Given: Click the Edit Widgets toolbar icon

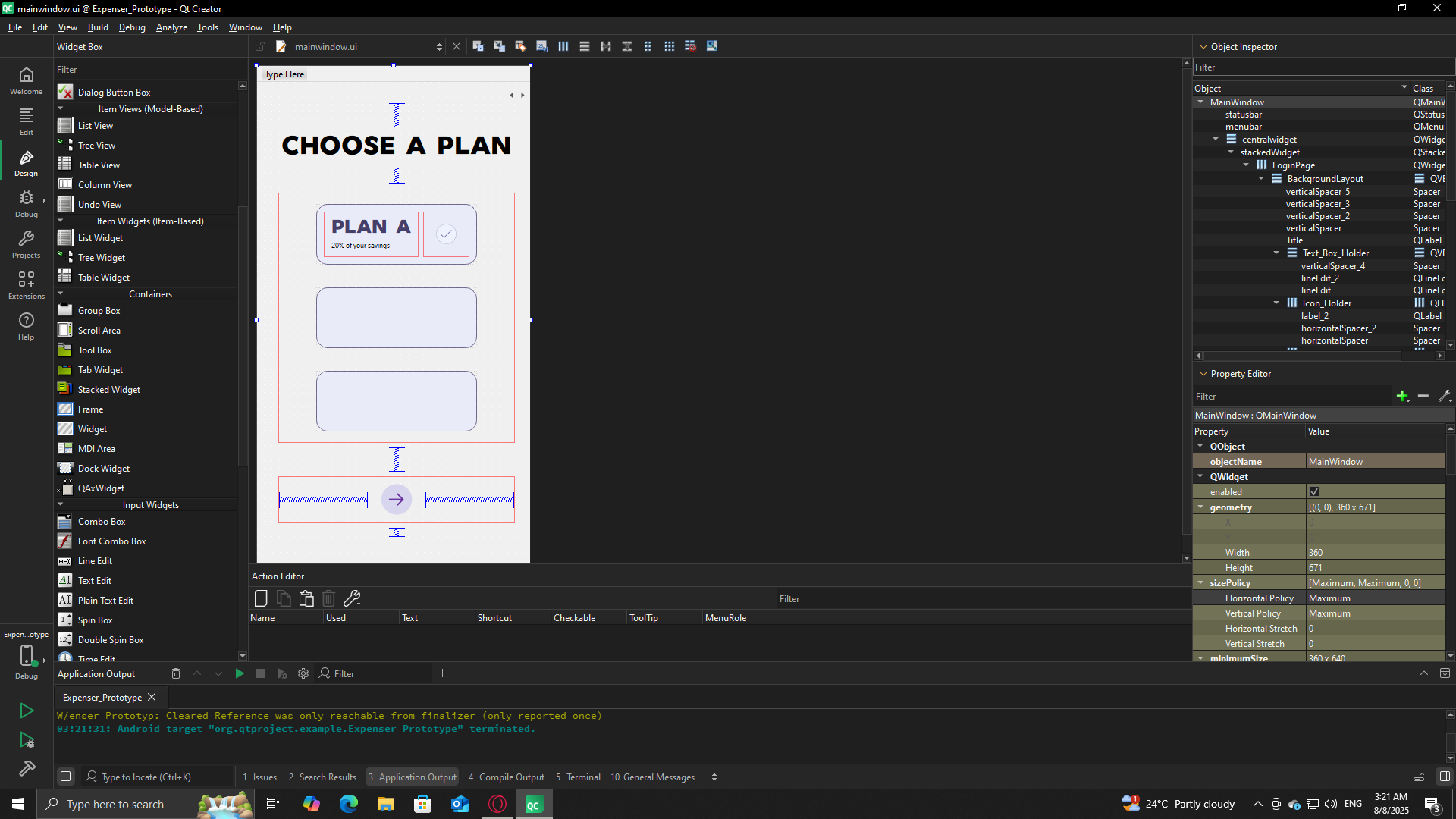Looking at the screenshot, I should coord(478,46).
